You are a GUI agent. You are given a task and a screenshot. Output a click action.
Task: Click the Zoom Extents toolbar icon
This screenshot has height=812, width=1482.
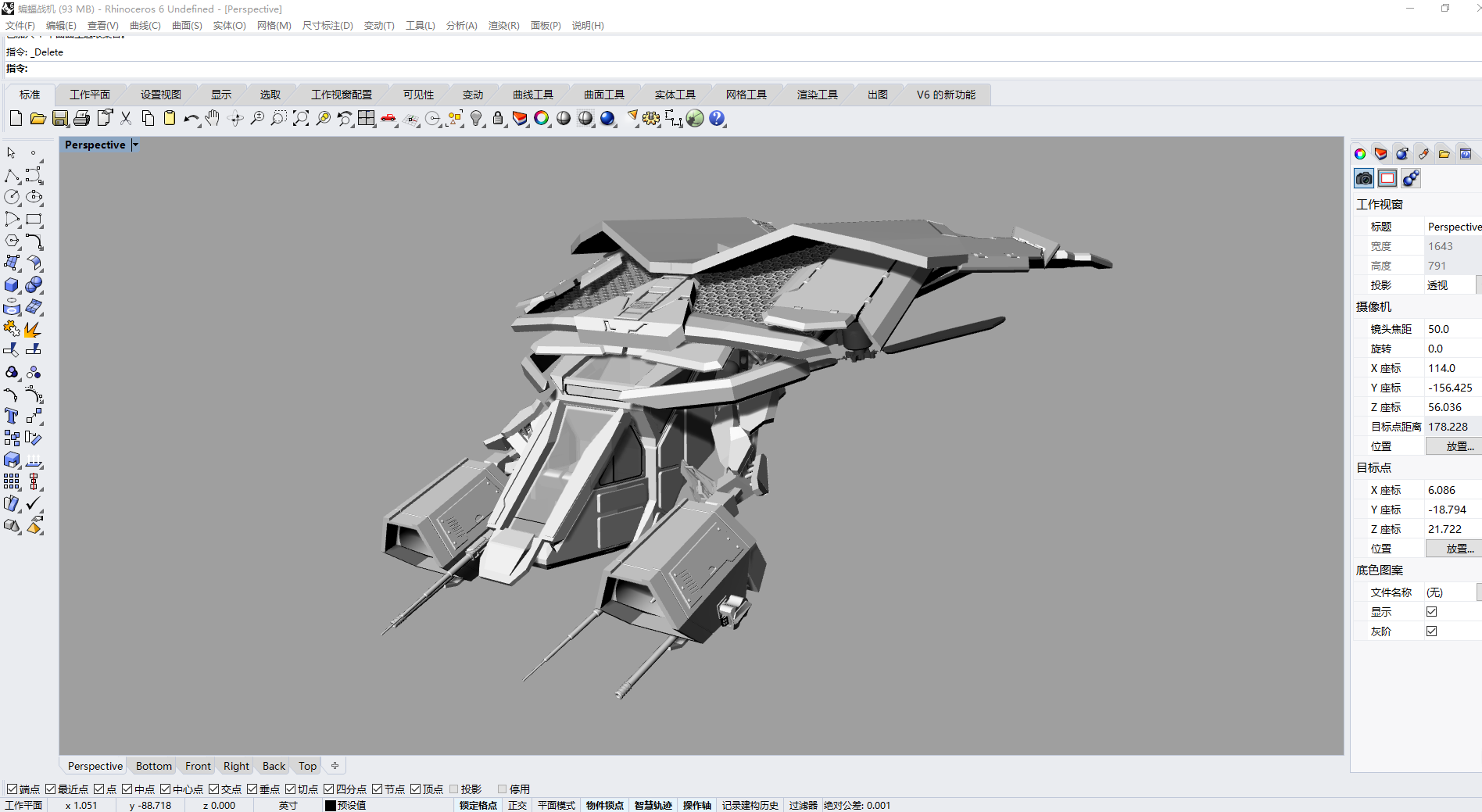[301, 118]
